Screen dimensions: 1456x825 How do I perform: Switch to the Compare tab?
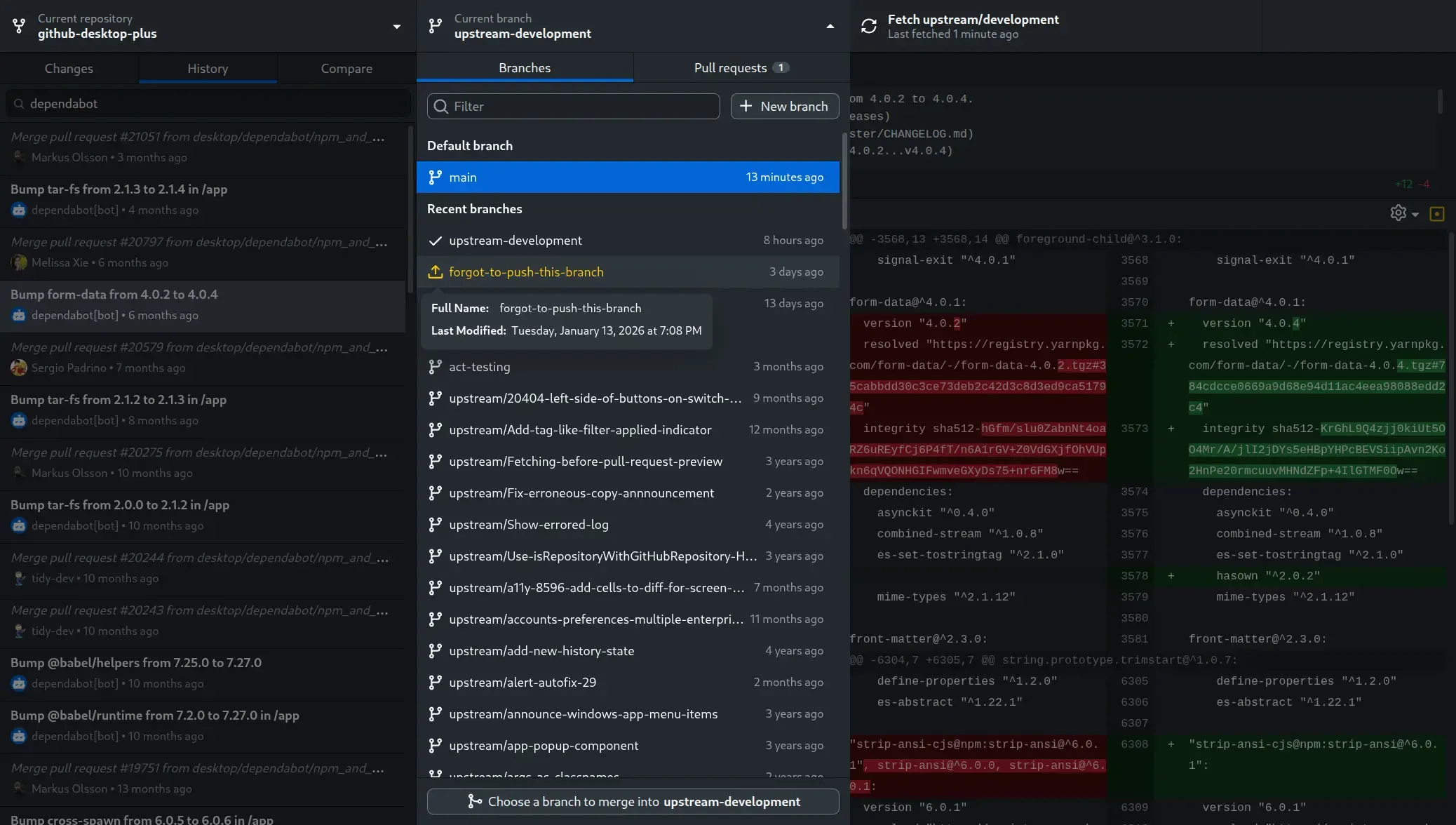pos(346,69)
